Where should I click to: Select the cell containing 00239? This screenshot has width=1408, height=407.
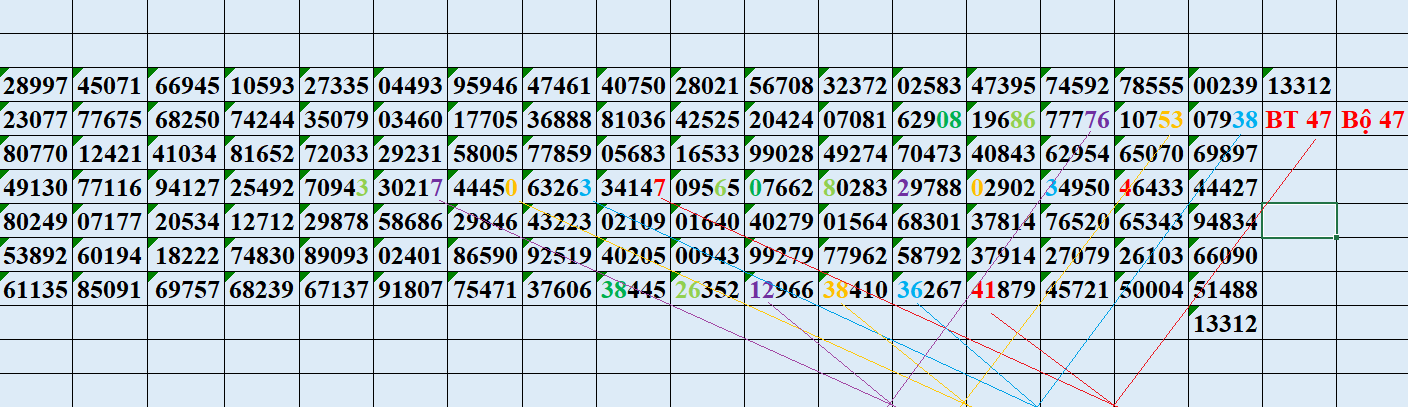[x=1225, y=86]
